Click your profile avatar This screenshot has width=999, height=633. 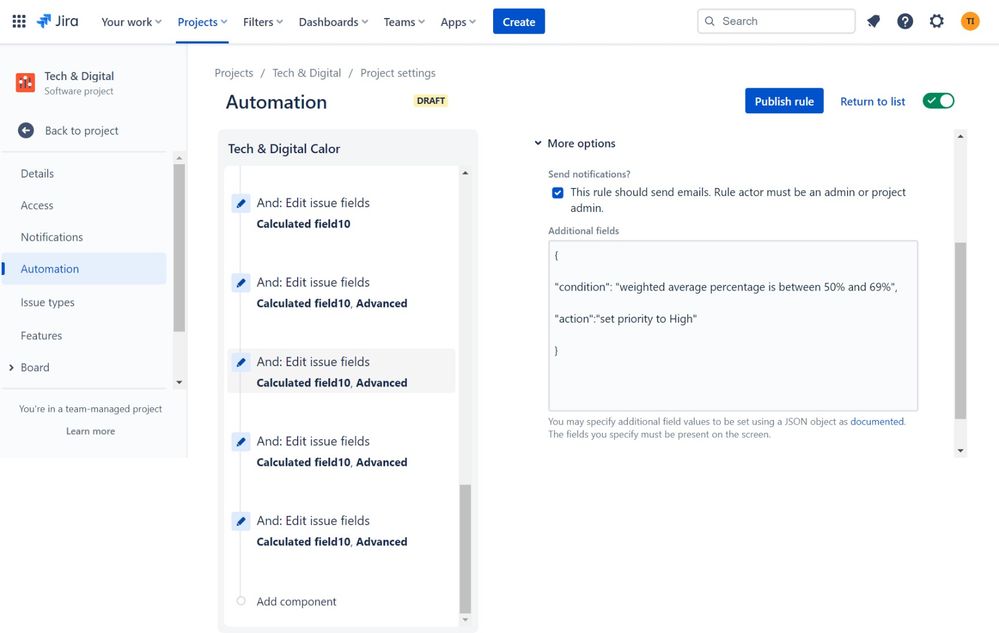tap(968, 20)
